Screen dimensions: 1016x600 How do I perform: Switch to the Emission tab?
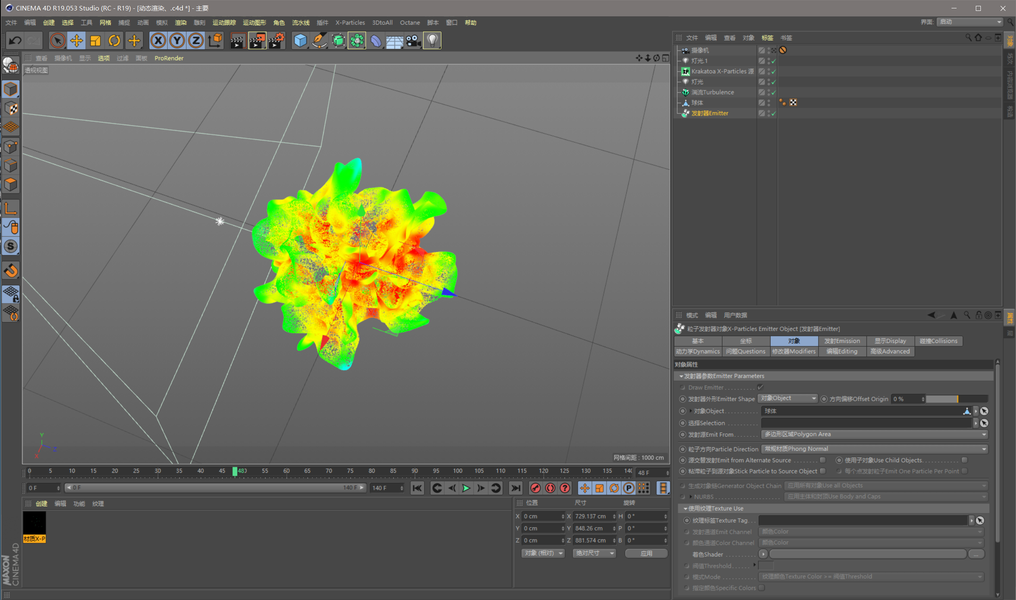pos(842,341)
